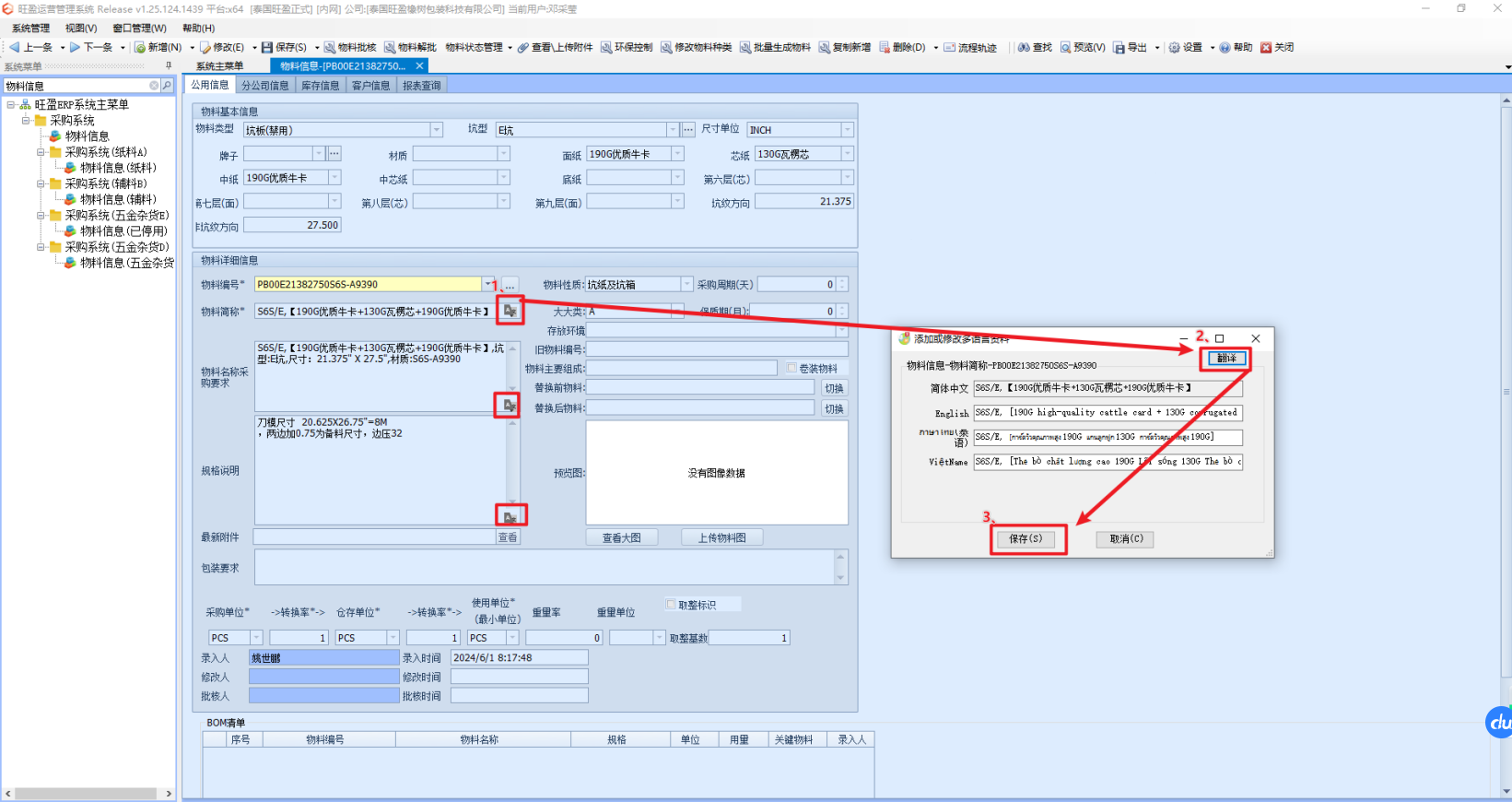Open 设置 settings gear
Image resolution: width=1512 pixels, height=802 pixels.
pos(1186,47)
